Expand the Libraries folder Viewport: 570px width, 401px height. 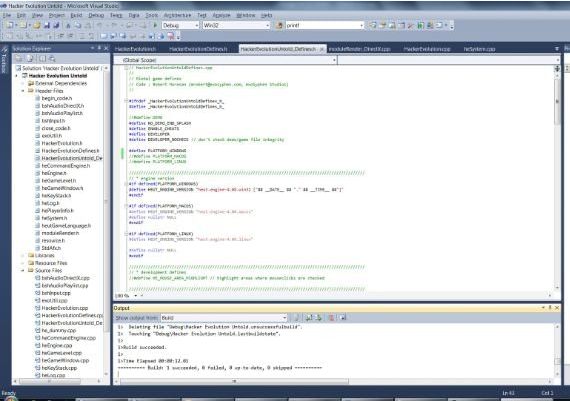point(23,255)
